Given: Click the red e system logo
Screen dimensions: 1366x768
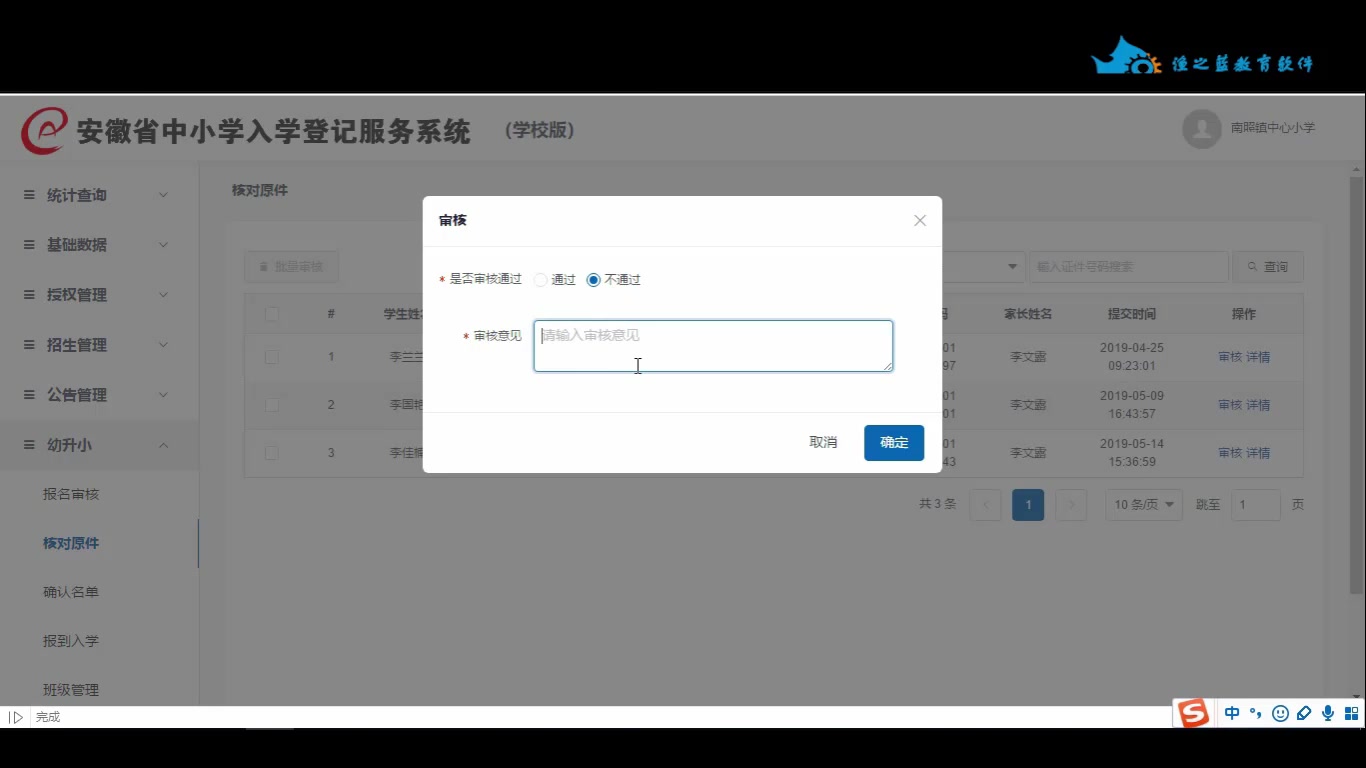Looking at the screenshot, I should click(45, 131).
